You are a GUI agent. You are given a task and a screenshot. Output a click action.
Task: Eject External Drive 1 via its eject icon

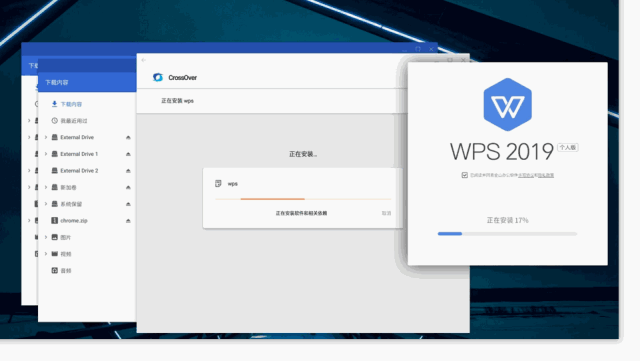128,154
